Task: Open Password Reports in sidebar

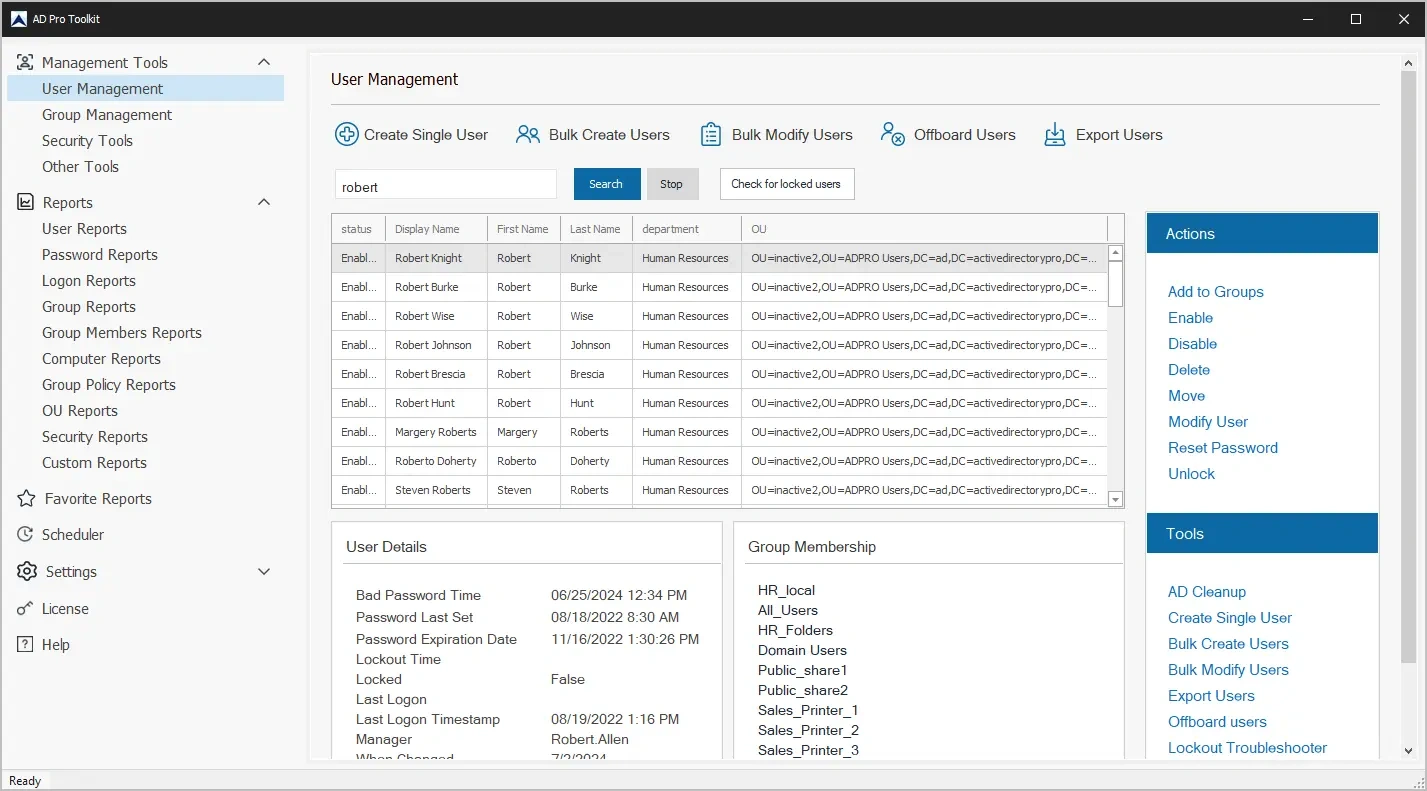Action: click(100, 255)
